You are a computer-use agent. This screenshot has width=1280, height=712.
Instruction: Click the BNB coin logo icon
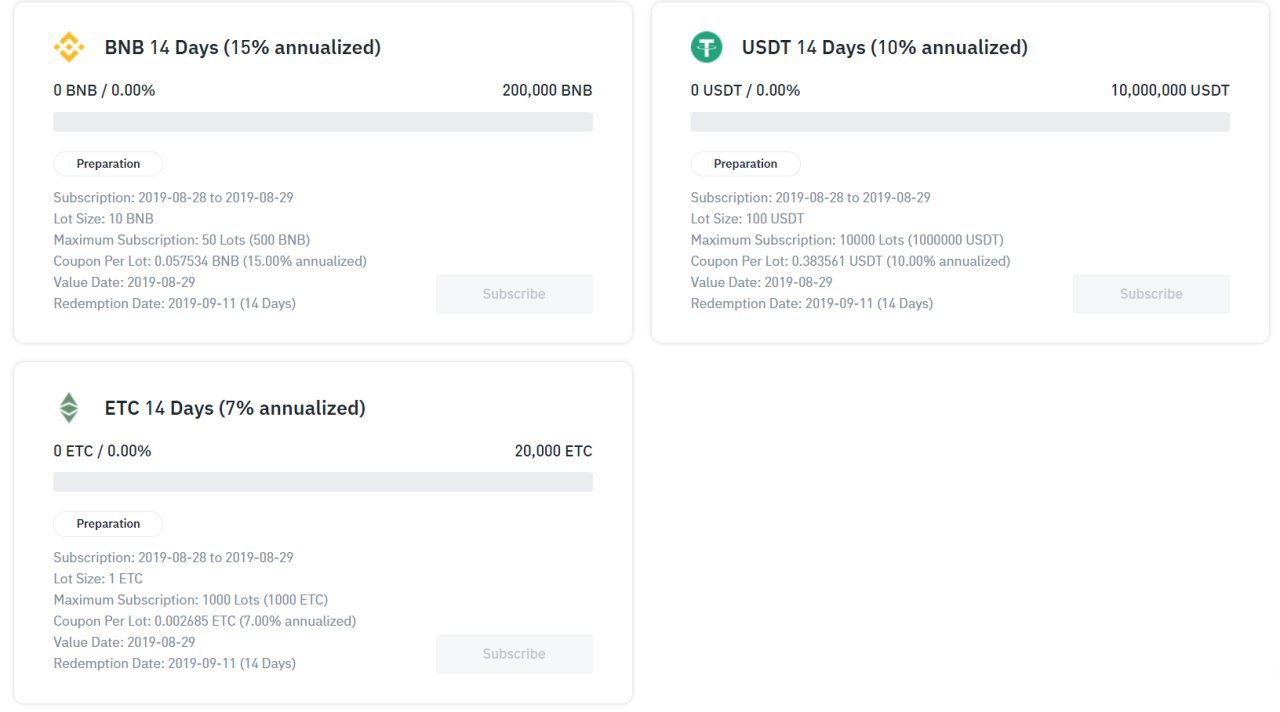coord(69,47)
